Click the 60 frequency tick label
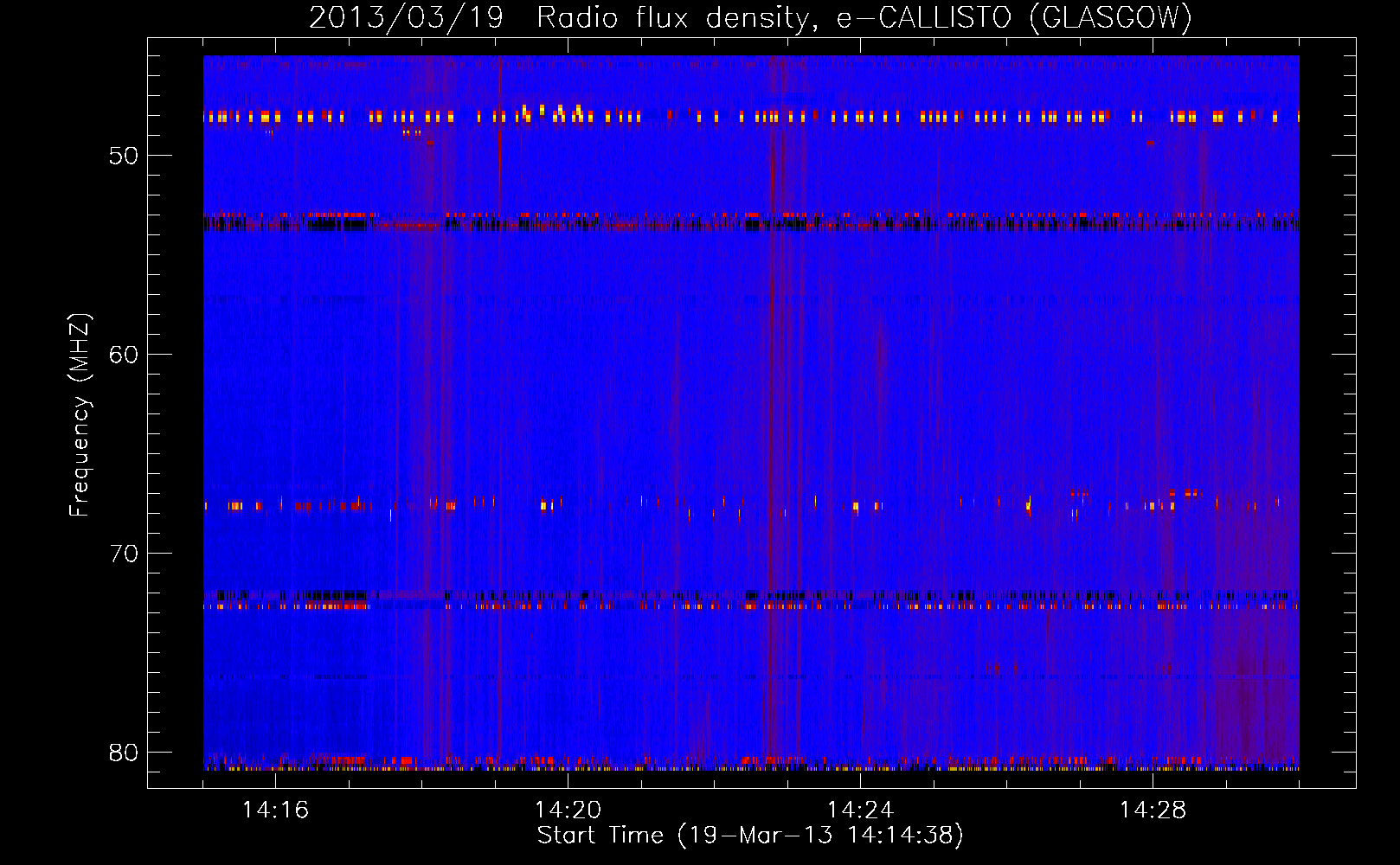The height and width of the screenshot is (865, 1400). click(124, 356)
